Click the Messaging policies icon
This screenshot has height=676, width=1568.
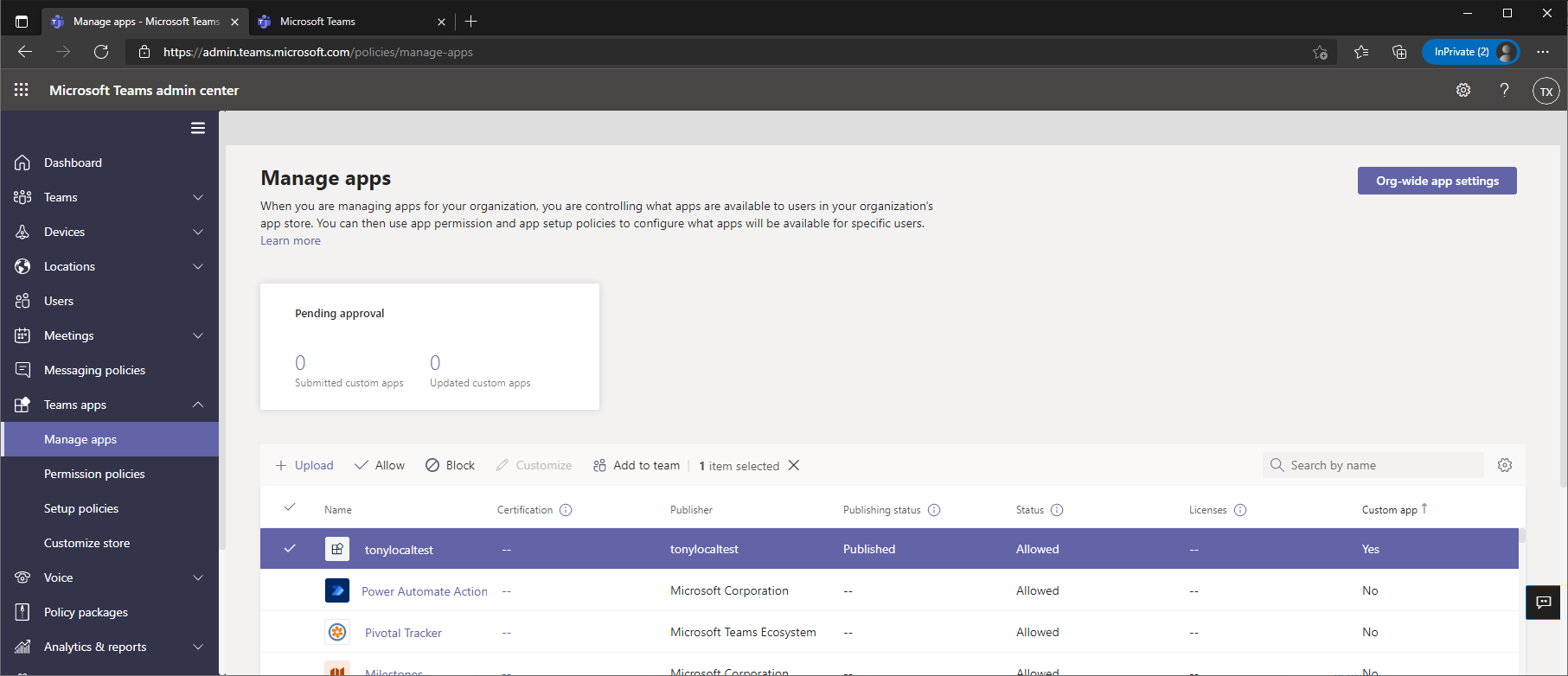[22, 370]
